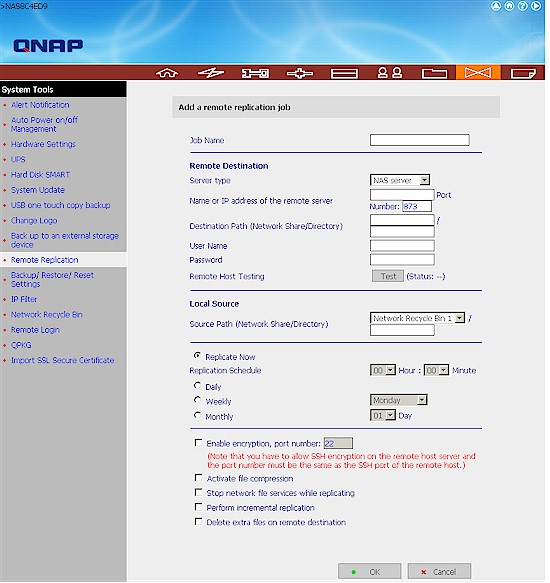The image size is (550, 583).
Task: Focus the destination network share field
Action: pos(402,220)
